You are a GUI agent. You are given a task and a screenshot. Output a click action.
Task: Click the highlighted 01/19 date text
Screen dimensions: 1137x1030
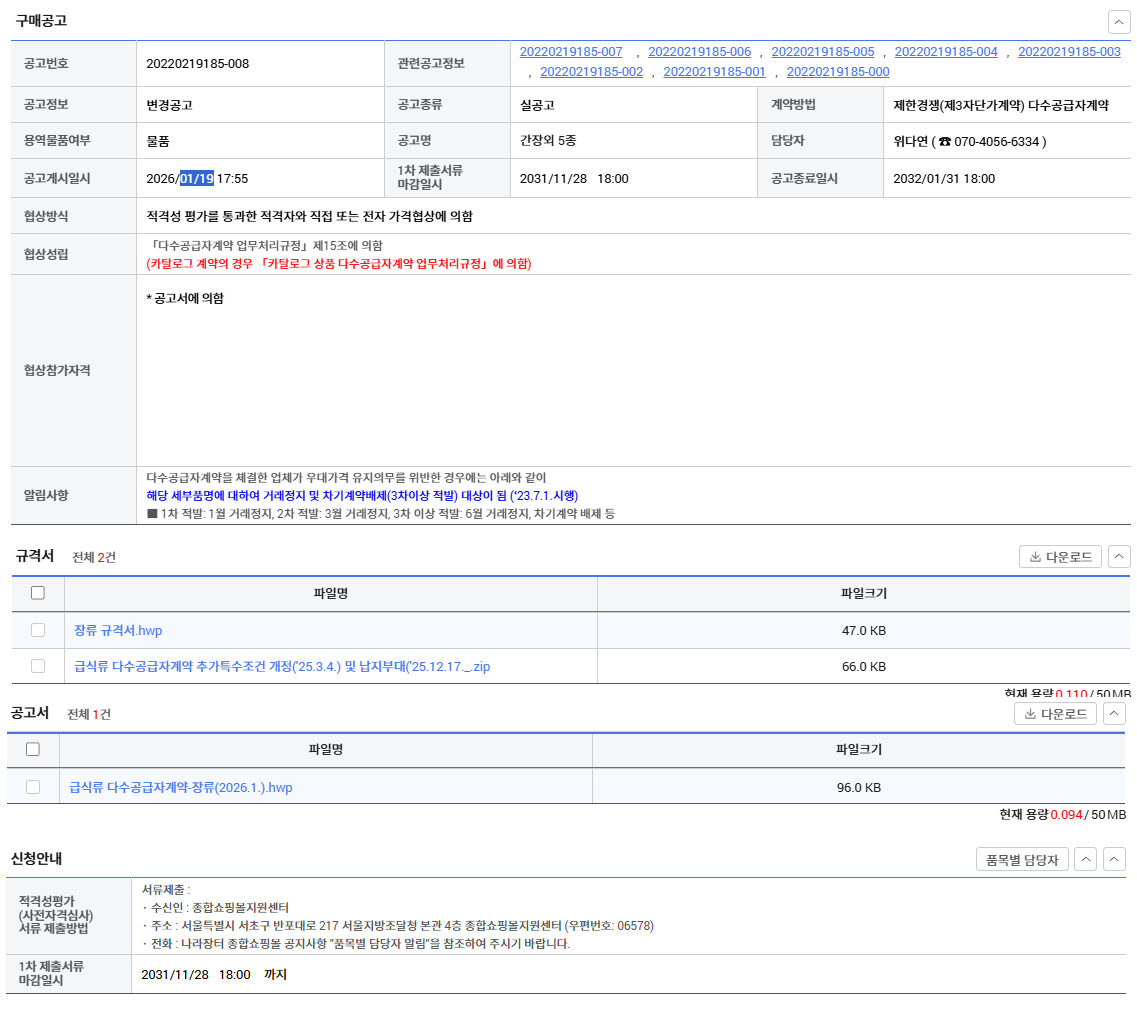click(197, 178)
